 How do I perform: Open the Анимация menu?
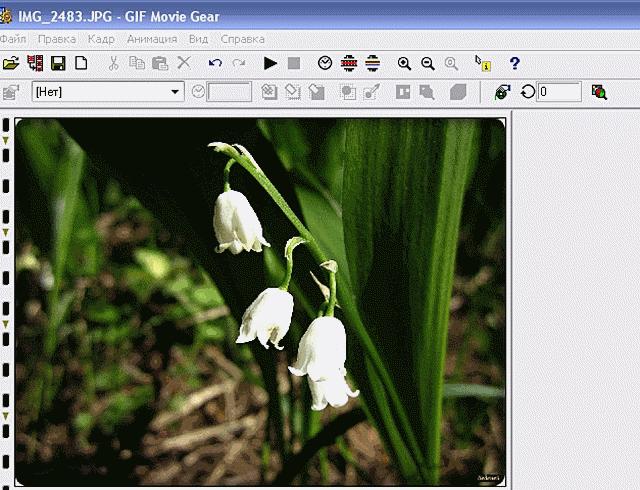point(152,39)
